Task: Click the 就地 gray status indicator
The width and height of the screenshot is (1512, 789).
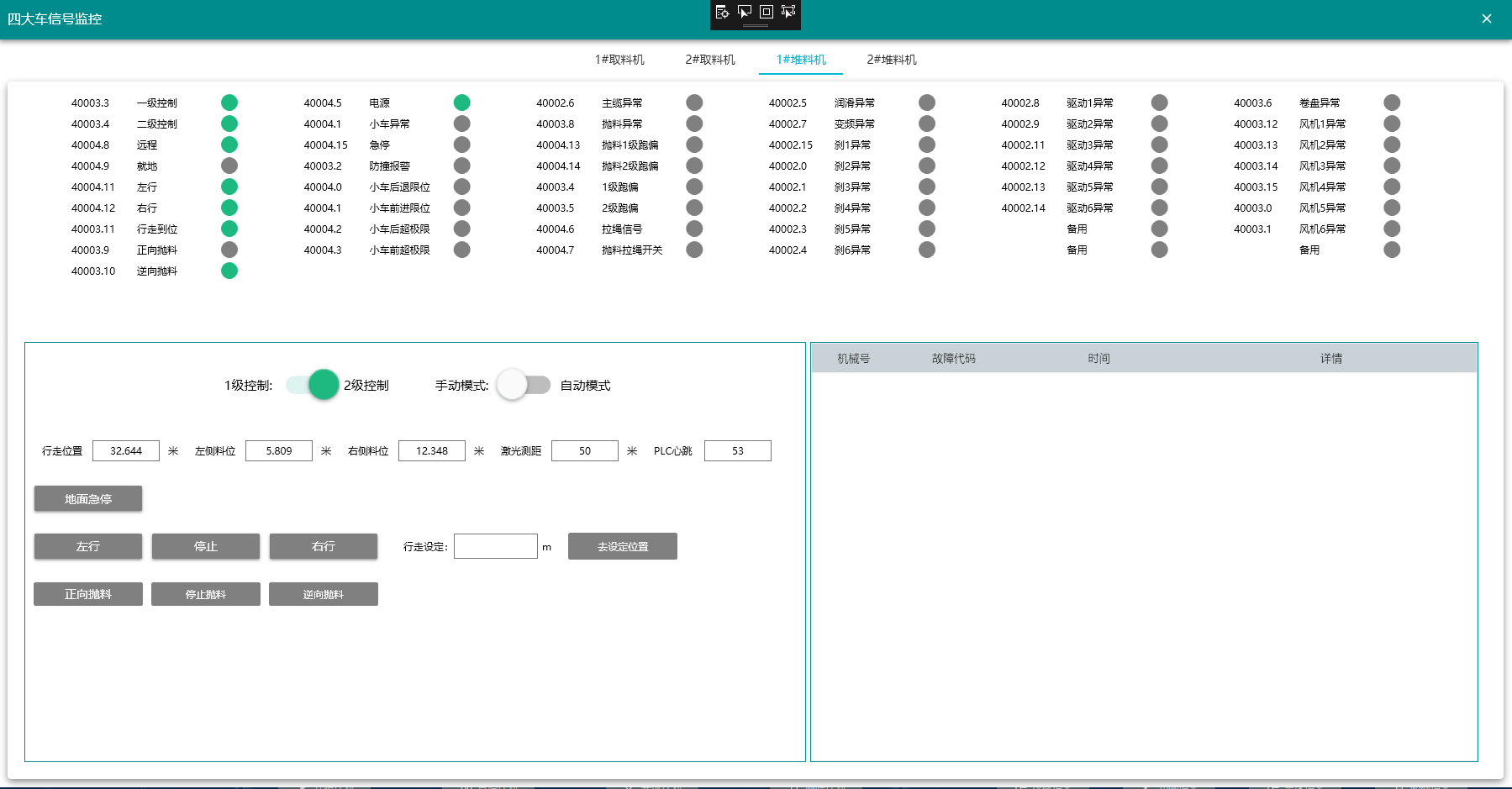Action: 229,166
